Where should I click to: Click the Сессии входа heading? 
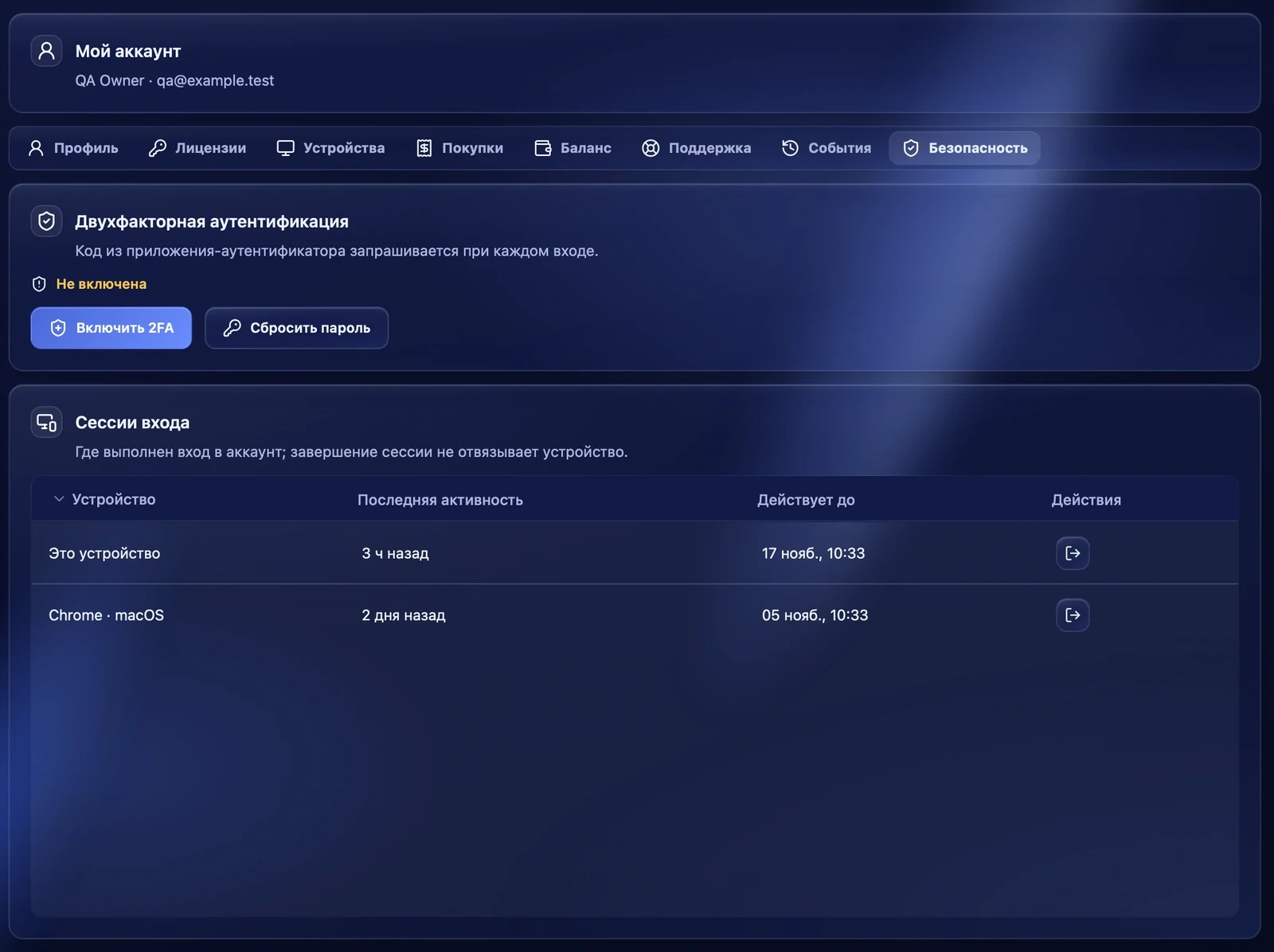click(x=132, y=423)
